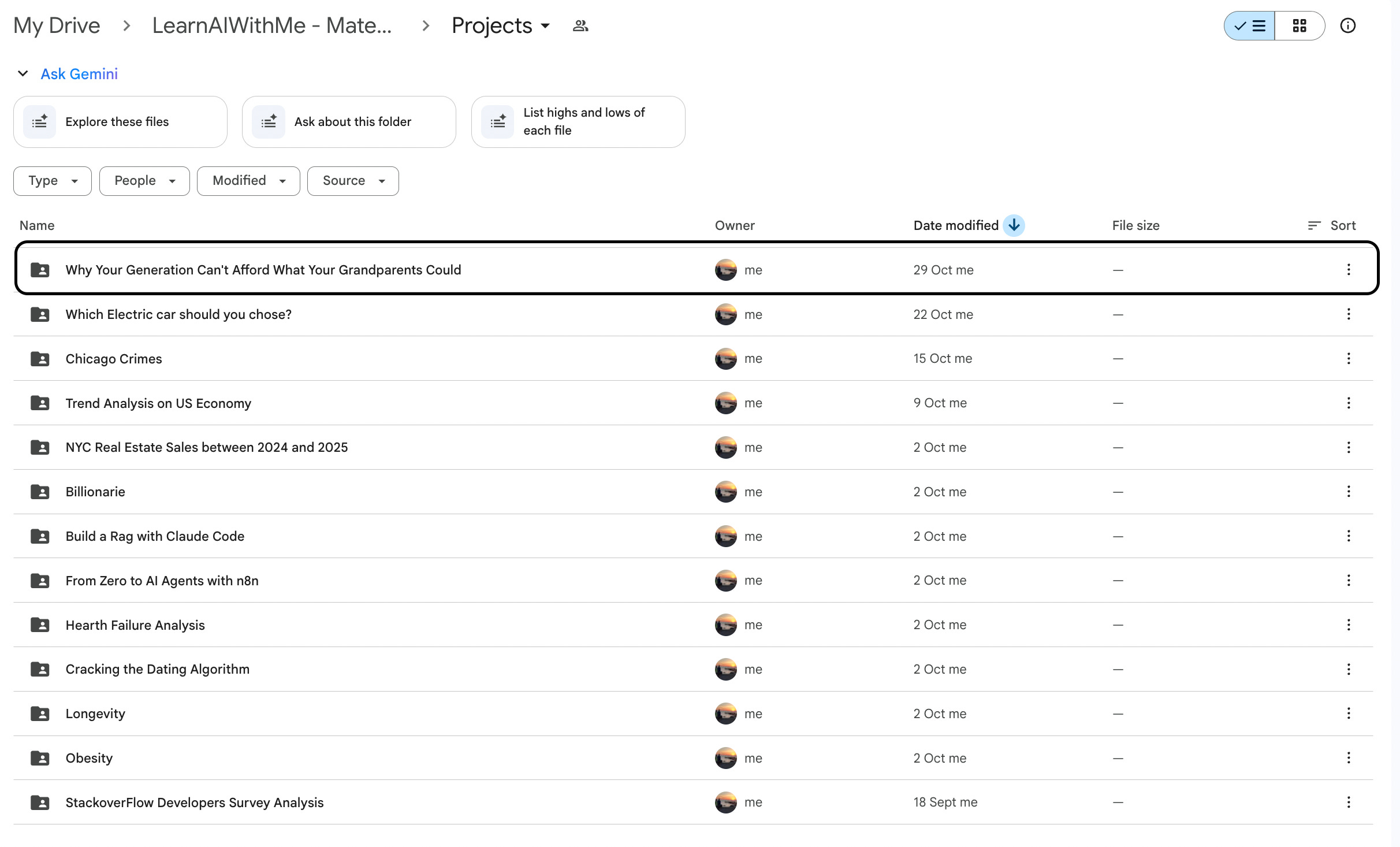Open the three-dot menu for Chicago Crimes
Viewport: 1400px width, 847px height.
pyautogui.click(x=1349, y=358)
